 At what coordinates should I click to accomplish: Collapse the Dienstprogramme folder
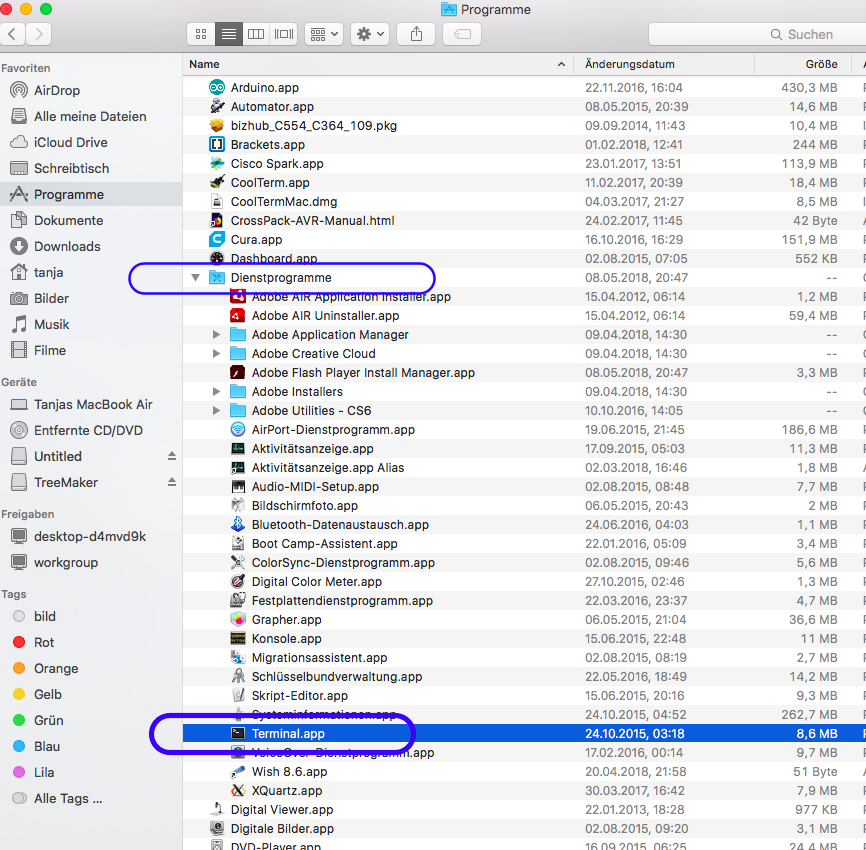(196, 277)
